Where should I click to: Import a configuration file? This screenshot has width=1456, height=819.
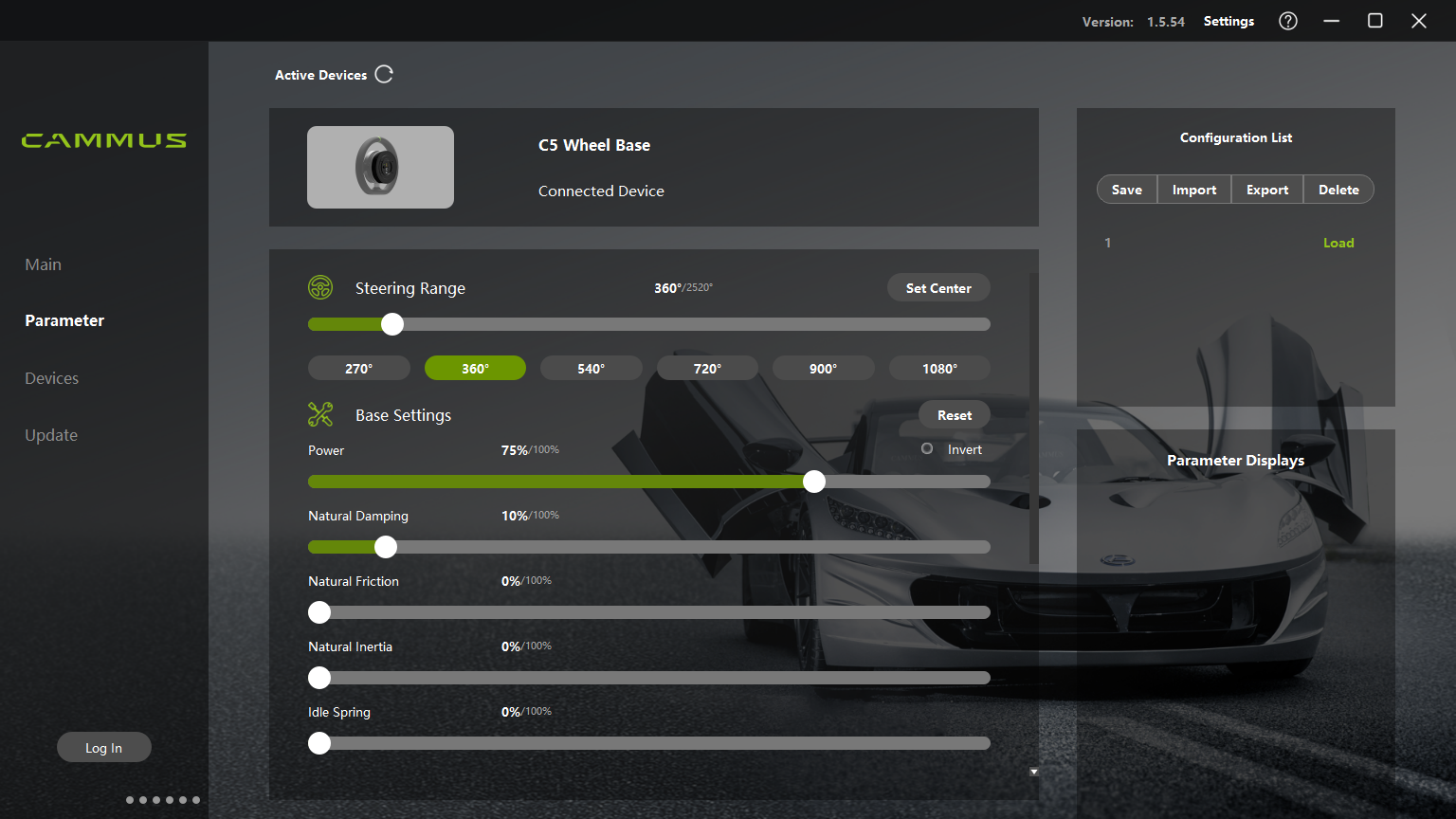[1194, 190]
